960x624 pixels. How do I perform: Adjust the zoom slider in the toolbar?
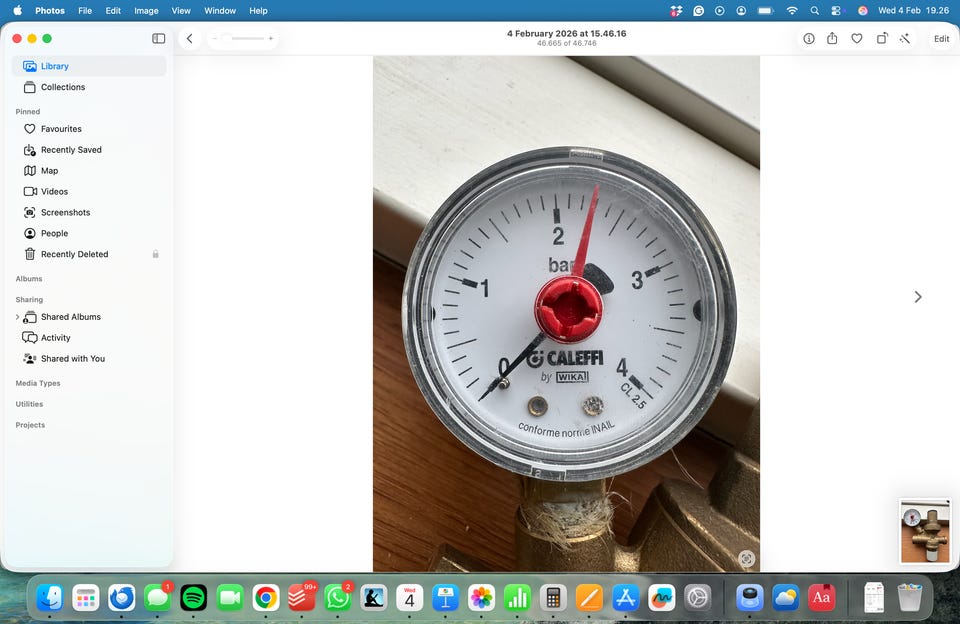[242, 39]
